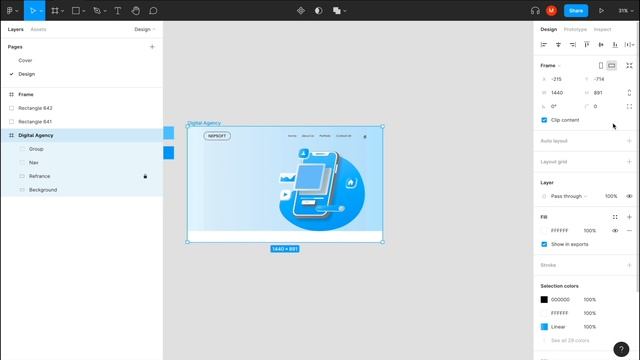640x360 pixels.
Task: Add a Stroke
Action: click(x=629, y=265)
